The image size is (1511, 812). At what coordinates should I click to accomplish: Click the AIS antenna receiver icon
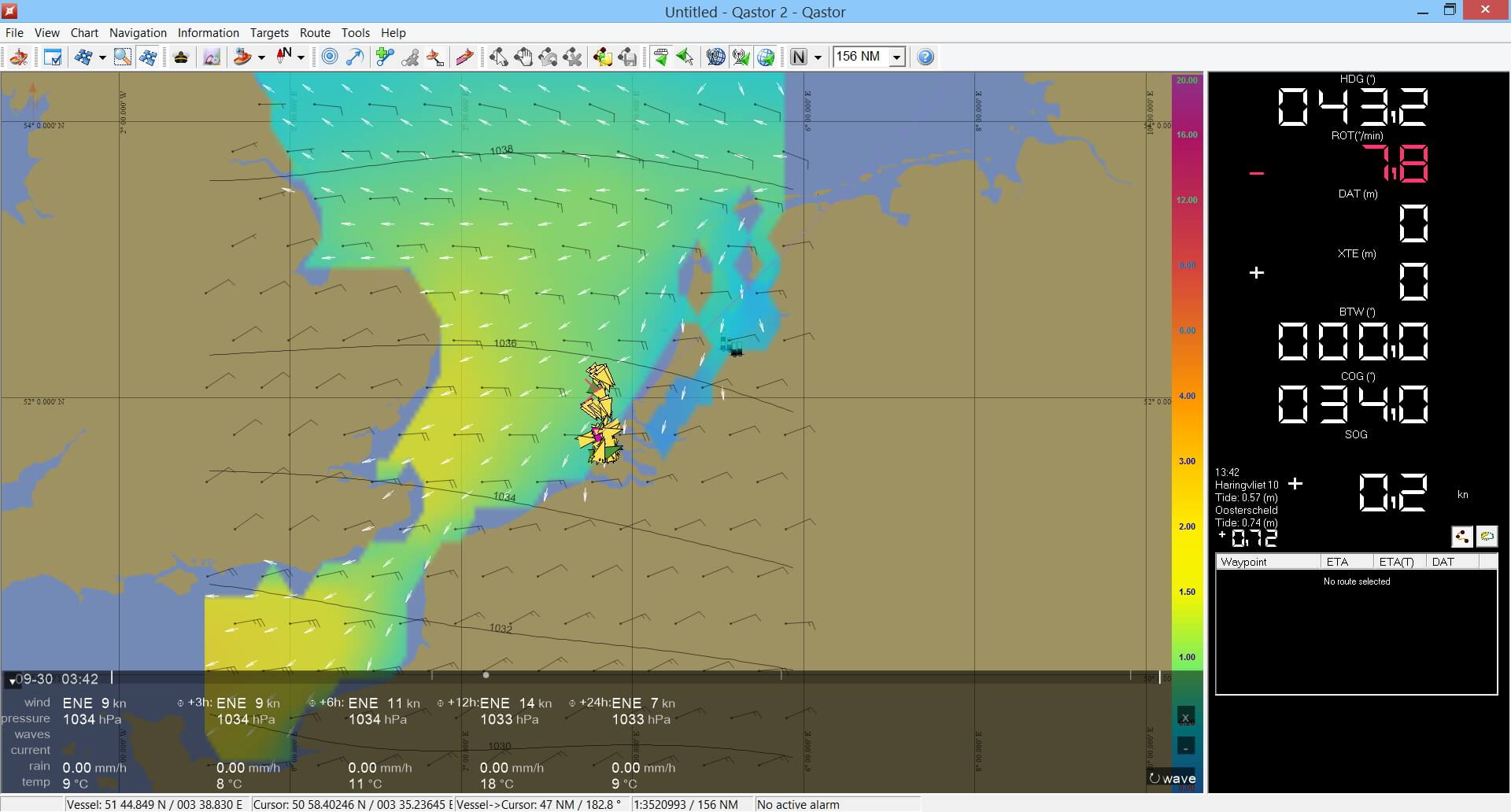click(741, 57)
